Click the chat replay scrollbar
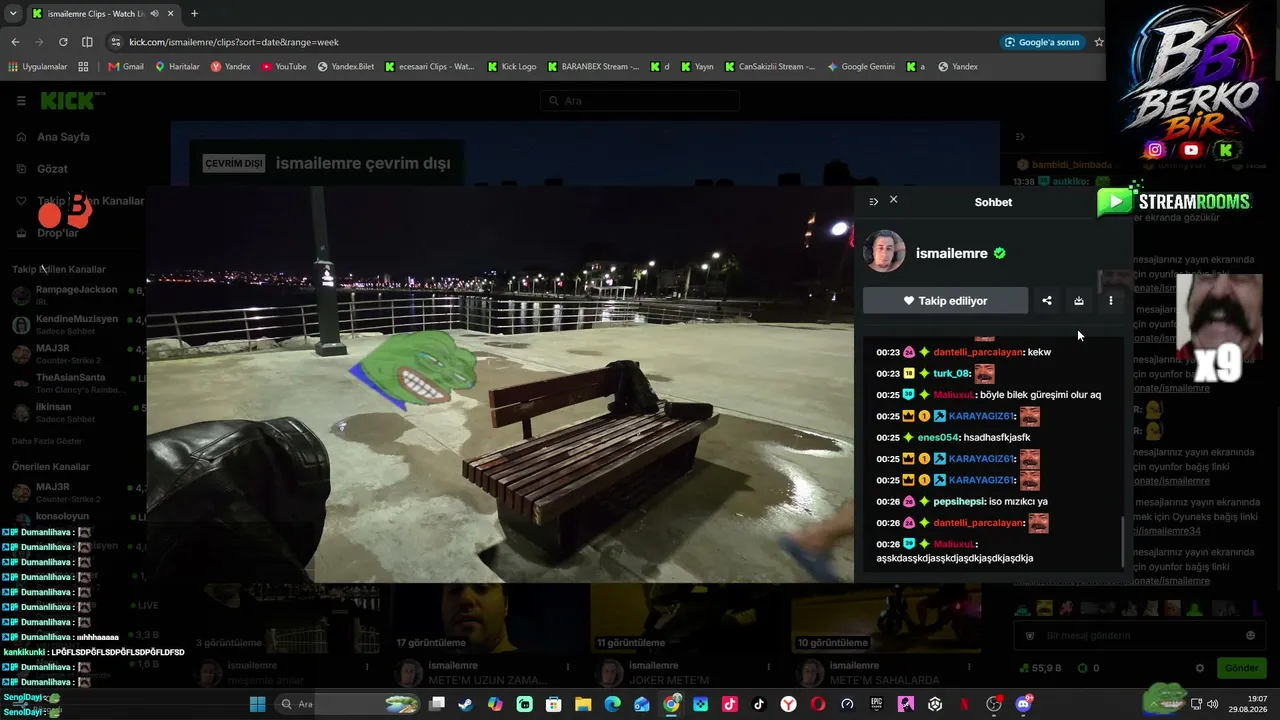Screen dimensions: 1280x720 [1122, 540]
